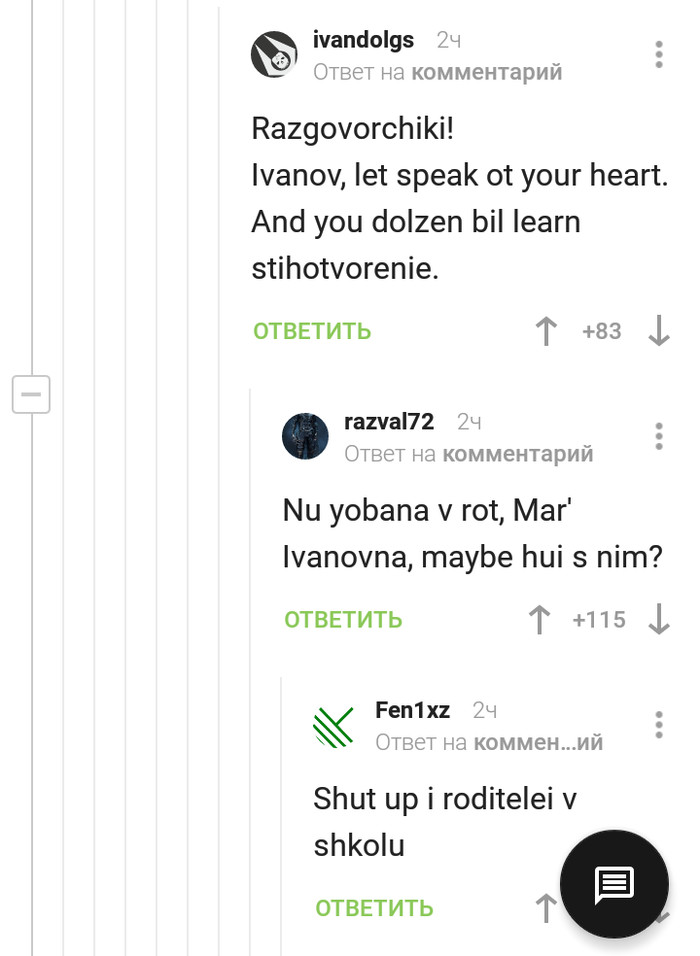Reply to razval72's comment

[343, 620]
